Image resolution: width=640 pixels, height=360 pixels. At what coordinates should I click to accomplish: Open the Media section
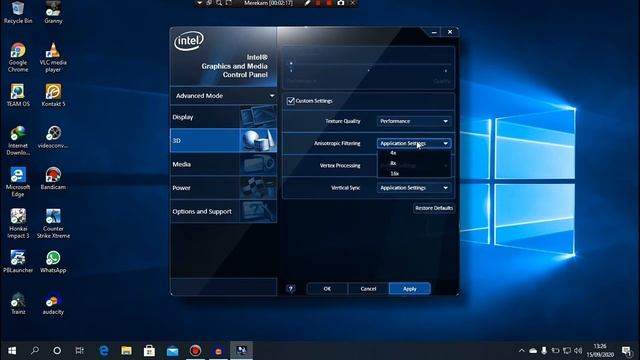click(x=224, y=164)
